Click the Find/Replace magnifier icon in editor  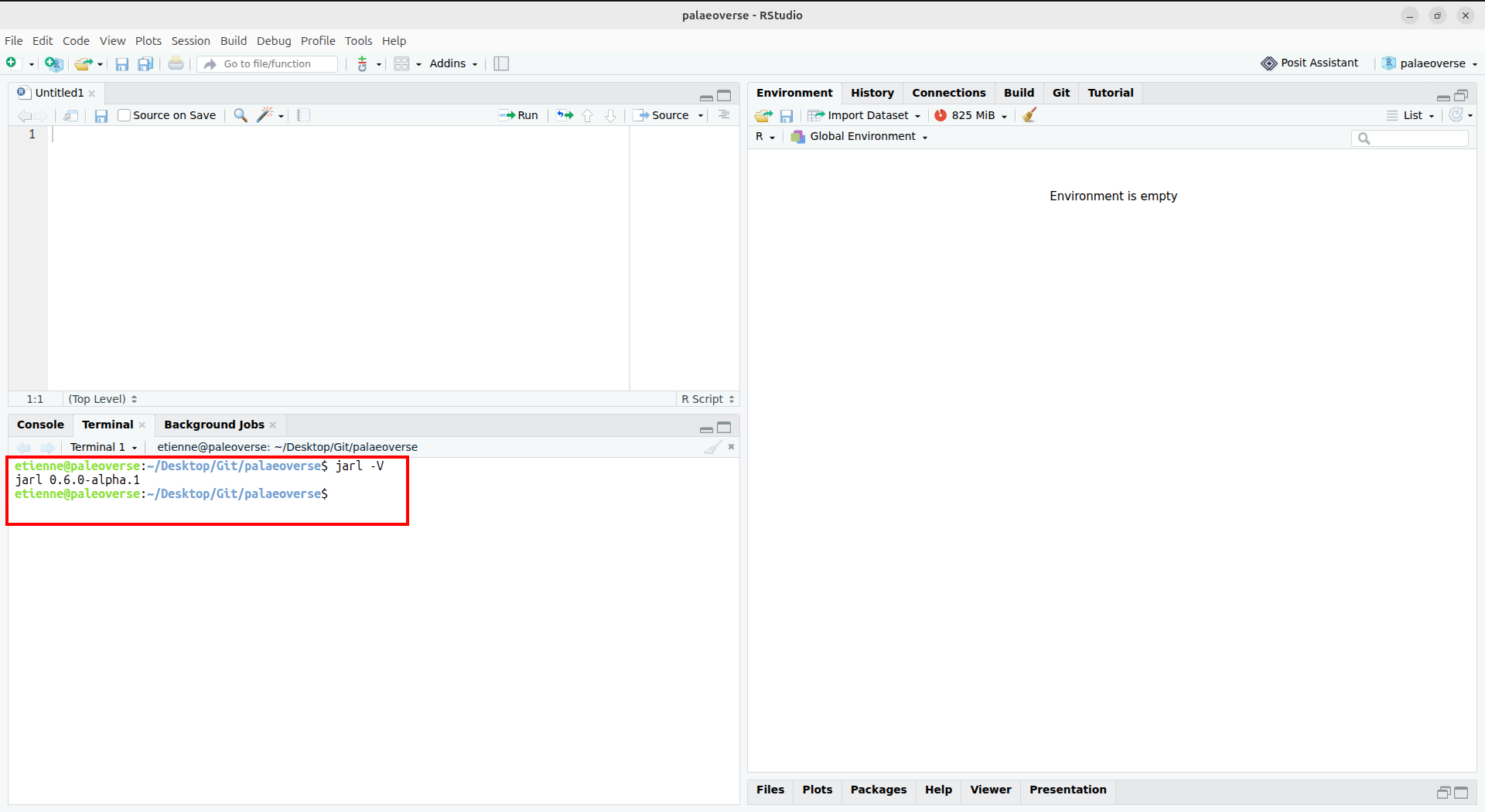241,115
